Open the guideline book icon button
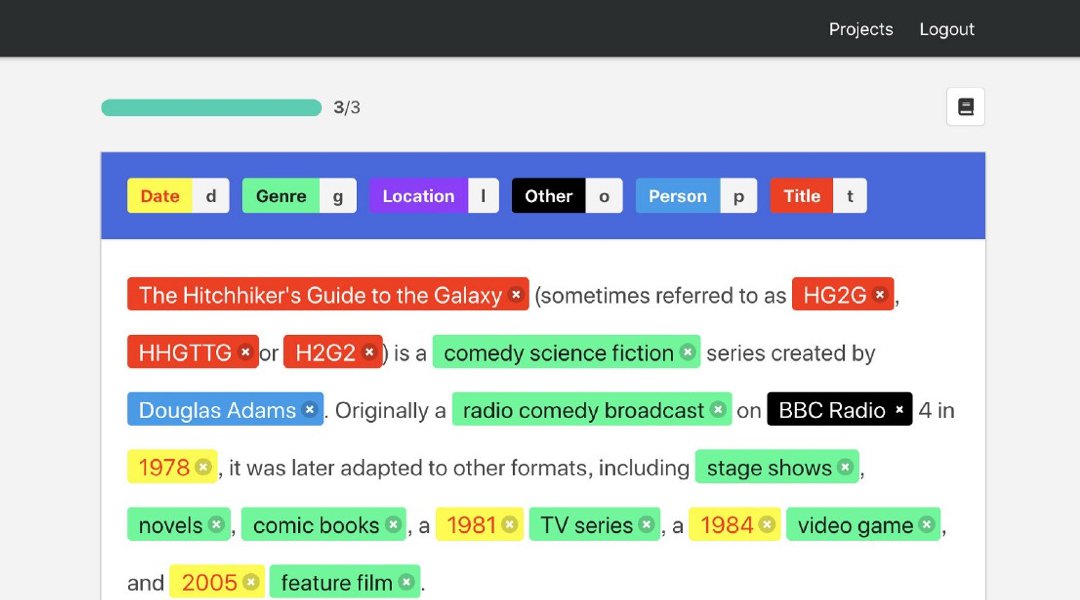Image resolution: width=1080 pixels, height=600 pixels. [x=965, y=107]
